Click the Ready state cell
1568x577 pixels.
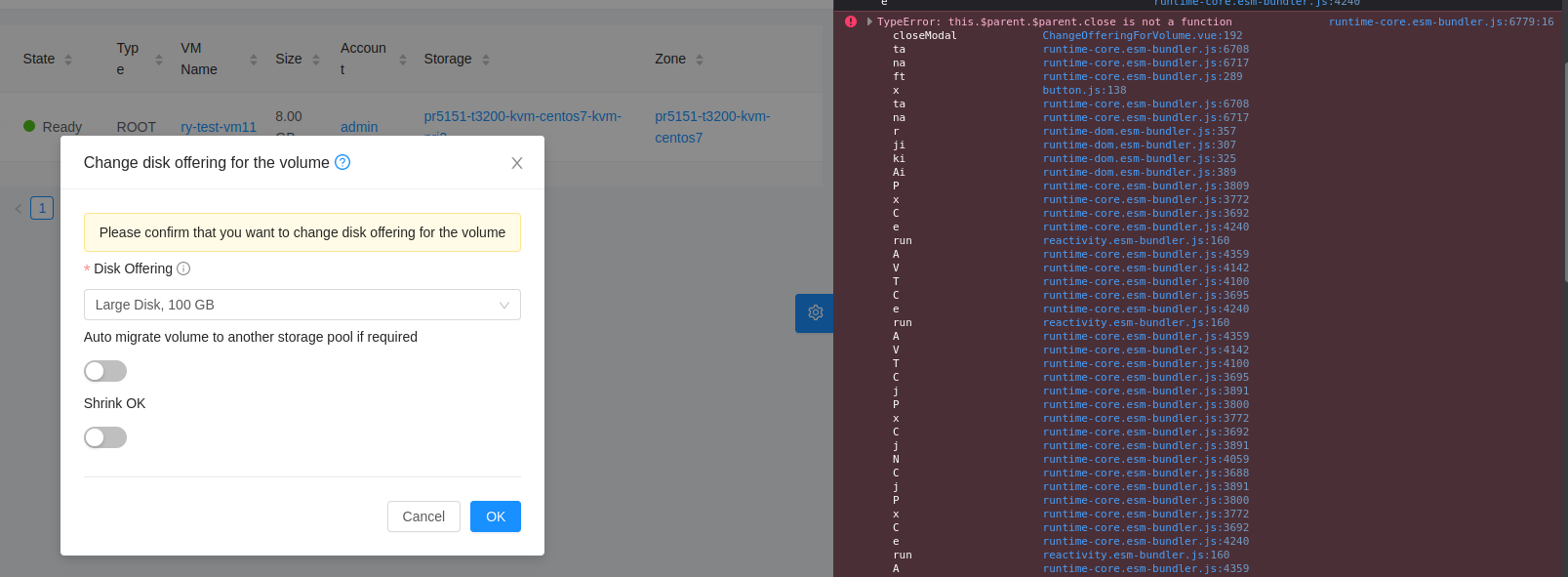[x=53, y=127]
